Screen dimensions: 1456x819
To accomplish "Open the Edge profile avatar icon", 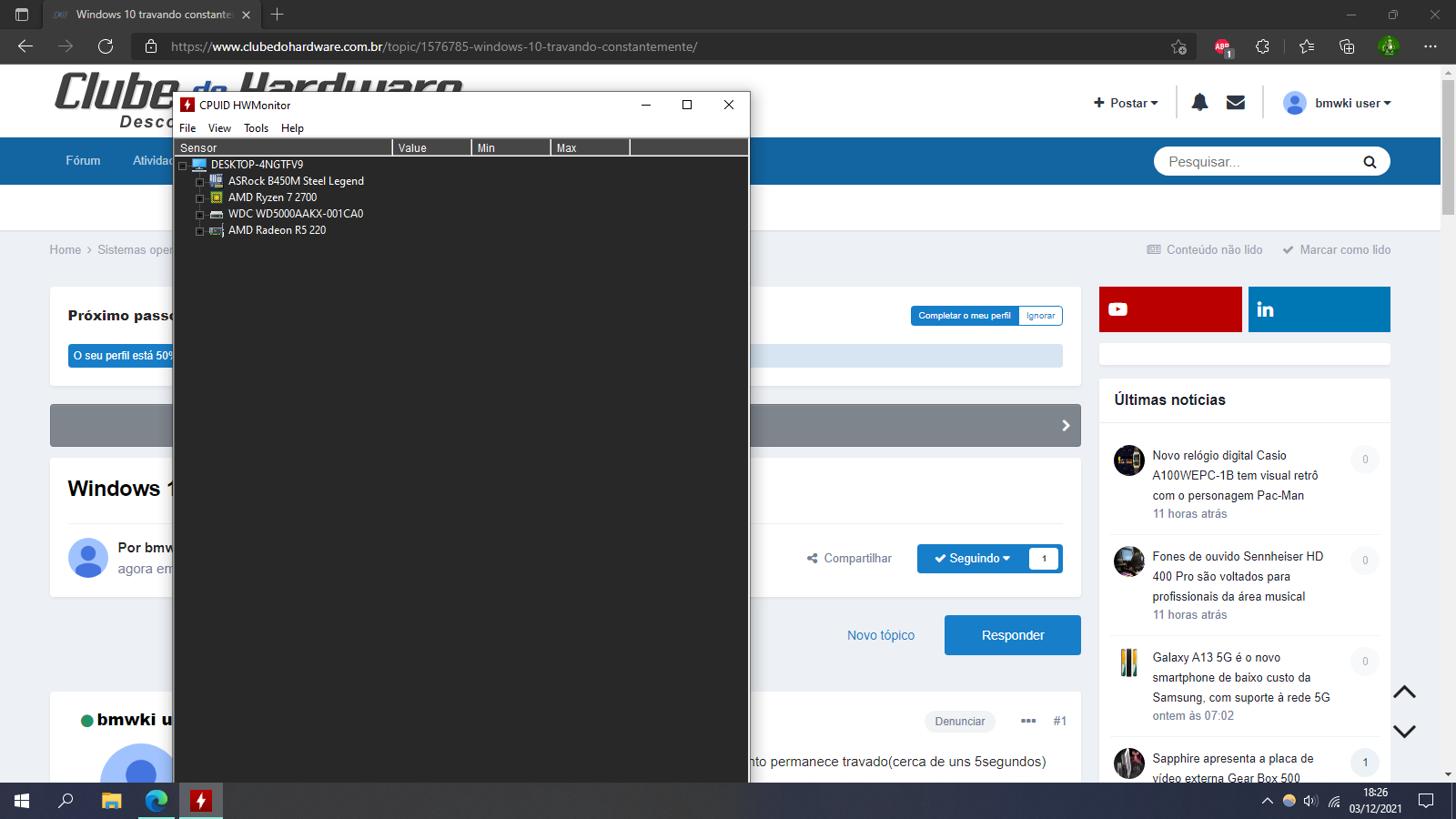I will click(1389, 46).
